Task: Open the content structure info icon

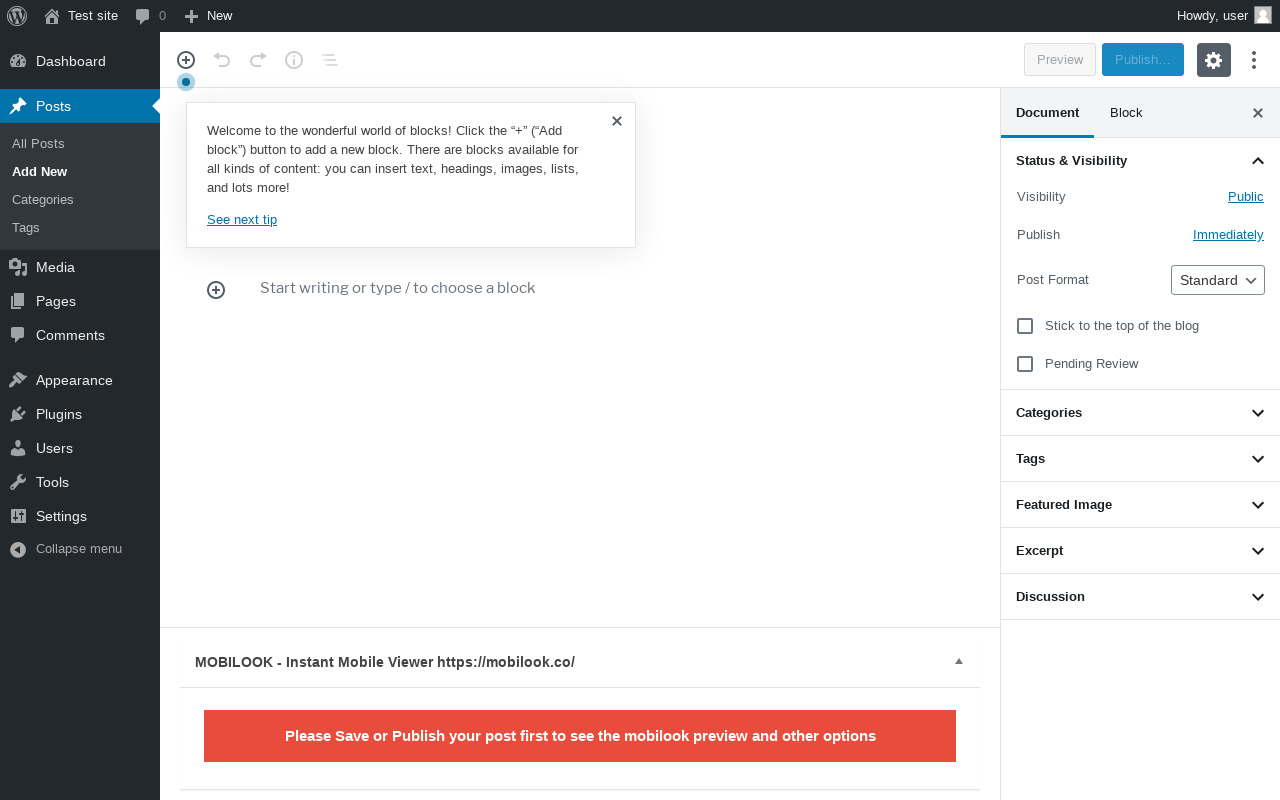Action: pos(294,60)
